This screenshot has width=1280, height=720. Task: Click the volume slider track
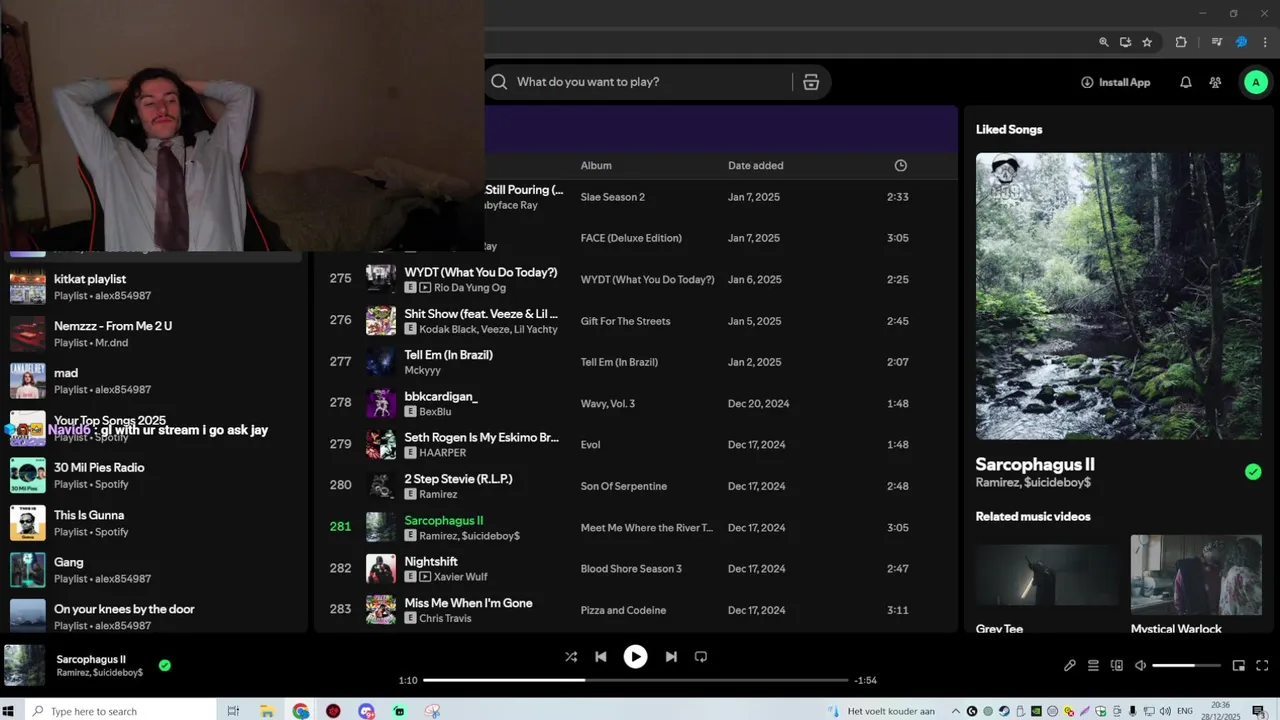pos(1186,666)
